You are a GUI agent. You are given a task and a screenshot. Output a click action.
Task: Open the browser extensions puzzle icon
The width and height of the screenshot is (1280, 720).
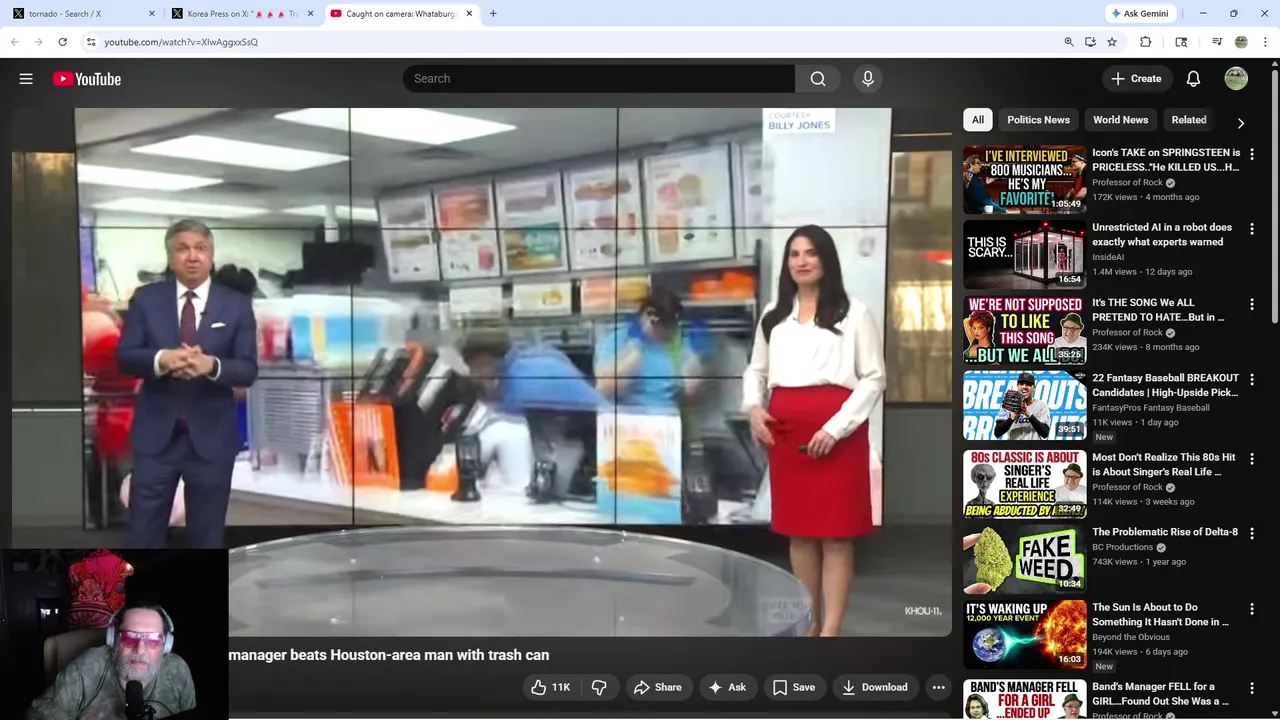[1146, 42]
